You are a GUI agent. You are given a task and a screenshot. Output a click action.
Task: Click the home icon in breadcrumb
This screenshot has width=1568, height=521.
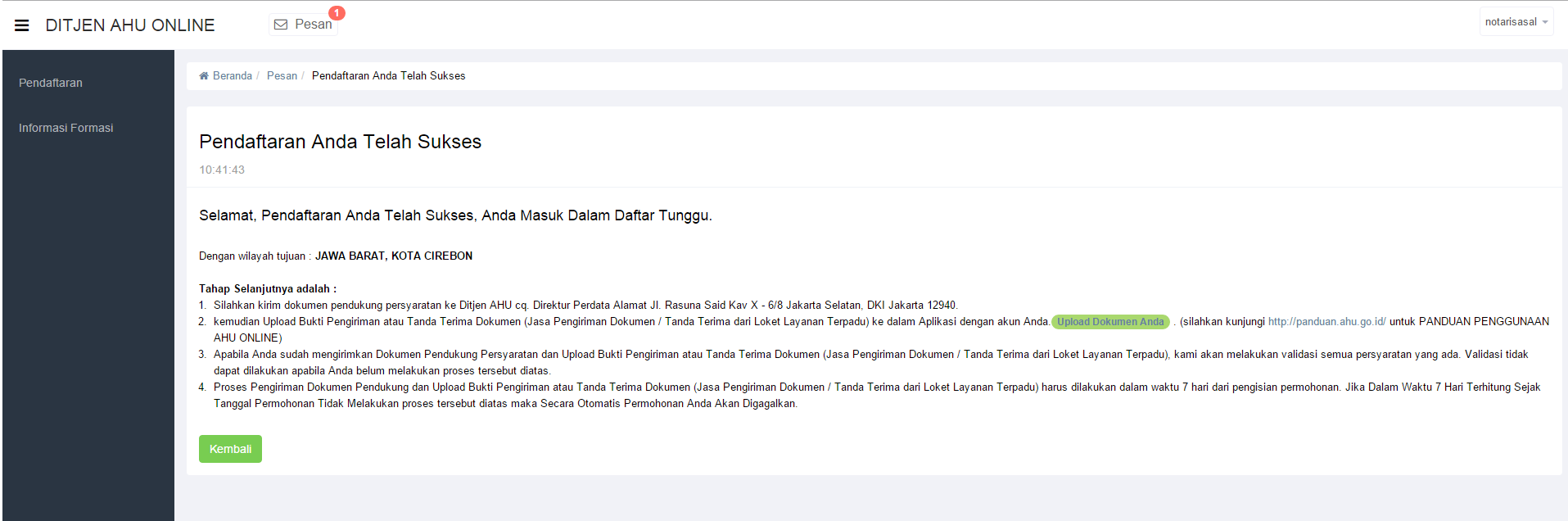pos(204,75)
